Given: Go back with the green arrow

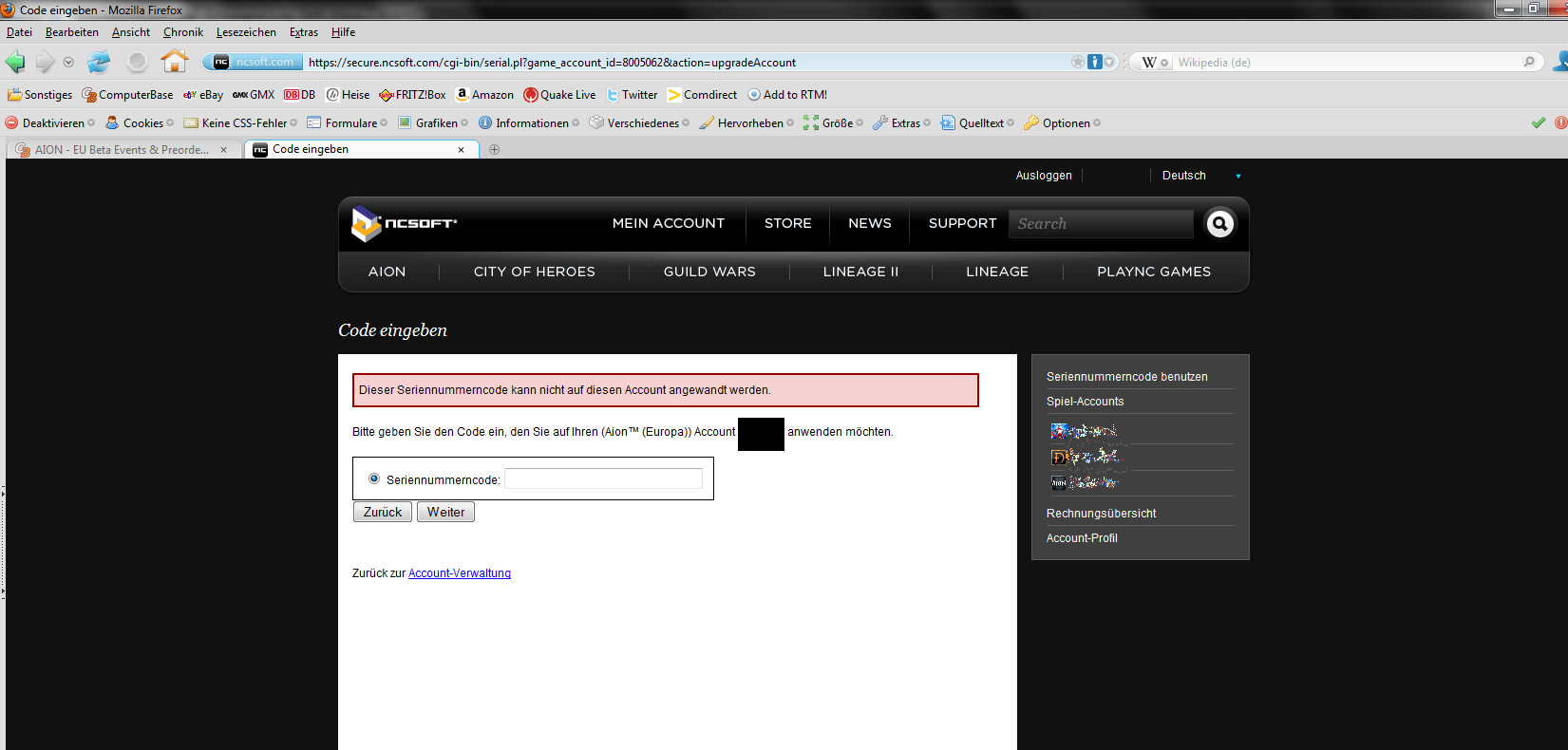Looking at the screenshot, I should pyautogui.click(x=15, y=63).
